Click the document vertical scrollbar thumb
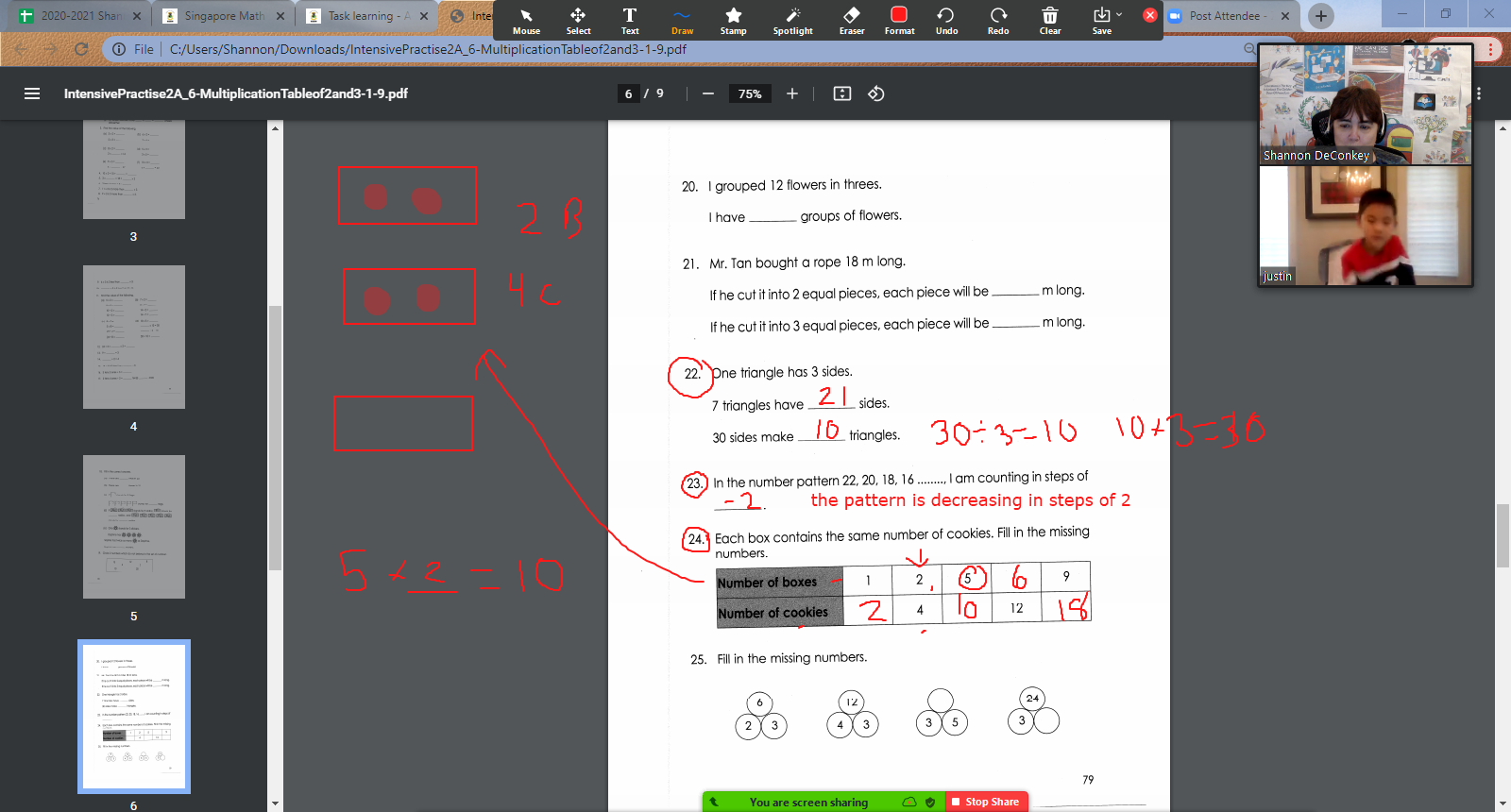Image resolution: width=1511 pixels, height=812 pixels. [x=1503, y=535]
